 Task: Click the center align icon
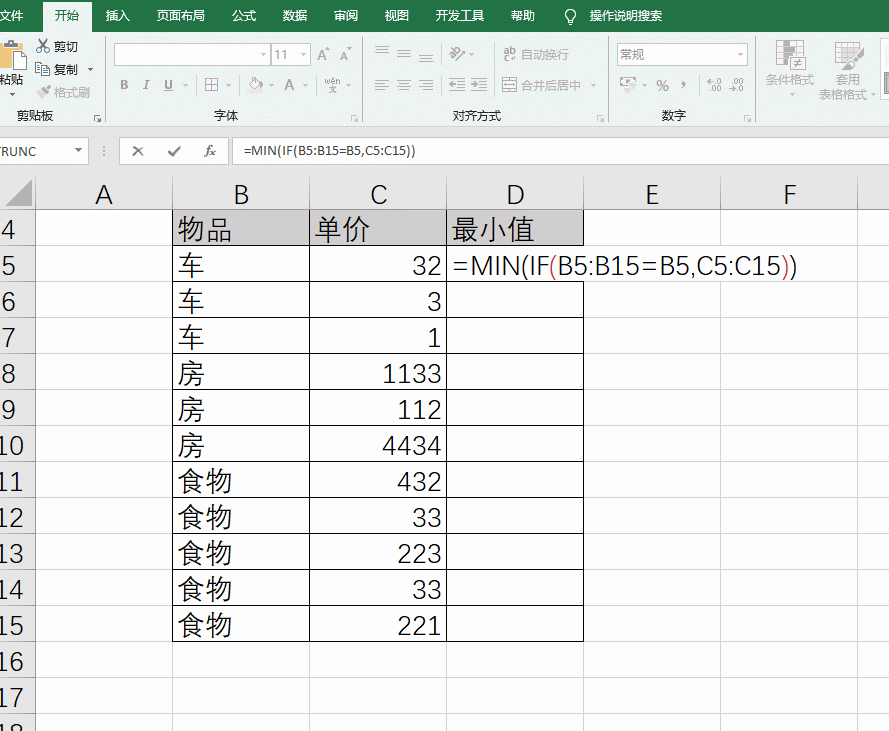pyautogui.click(x=404, y=85)
